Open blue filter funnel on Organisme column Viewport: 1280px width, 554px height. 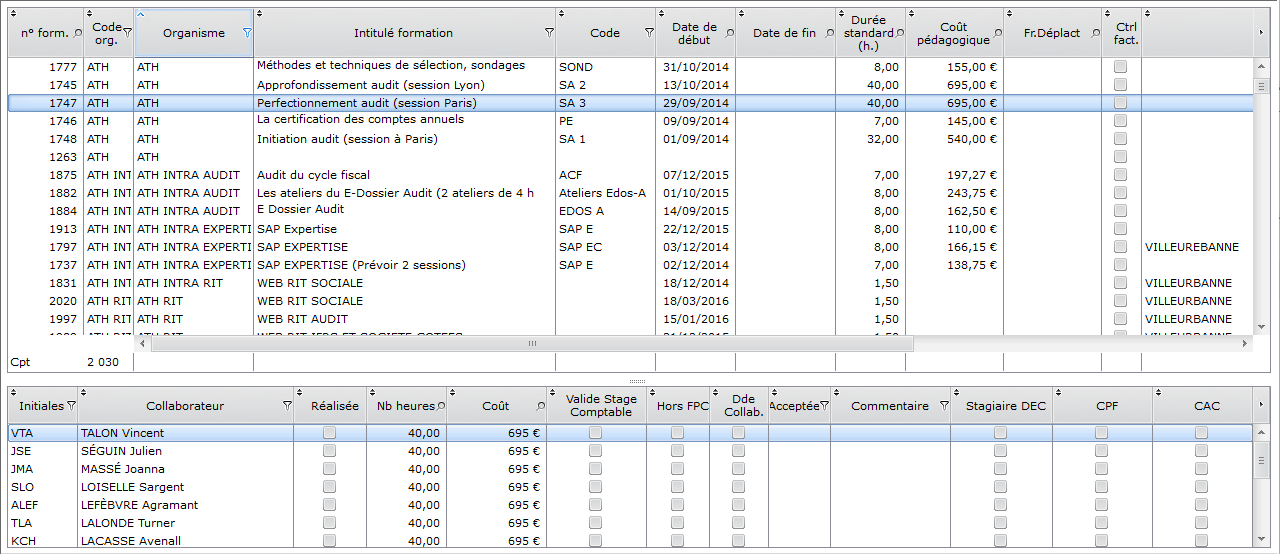(246, 33)
